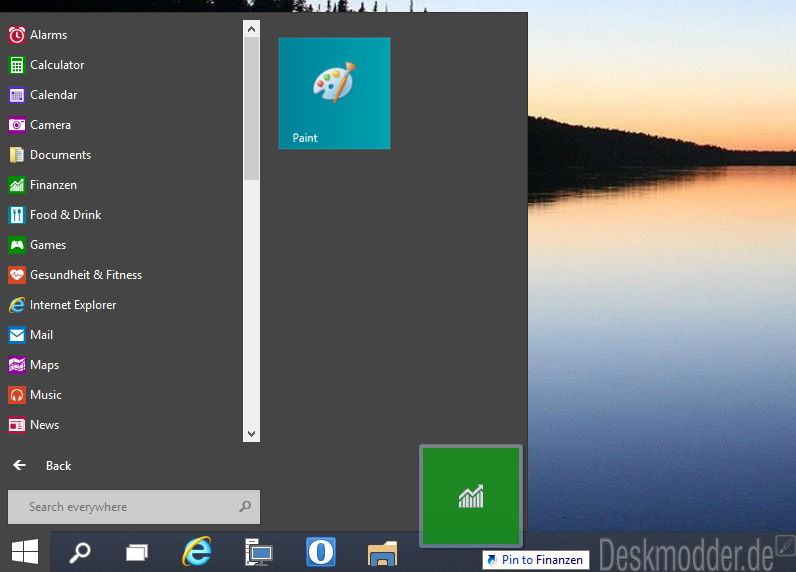Open the Food & Drink icon
This screenshot has width=796, height=572.
(x=17, y=215)
